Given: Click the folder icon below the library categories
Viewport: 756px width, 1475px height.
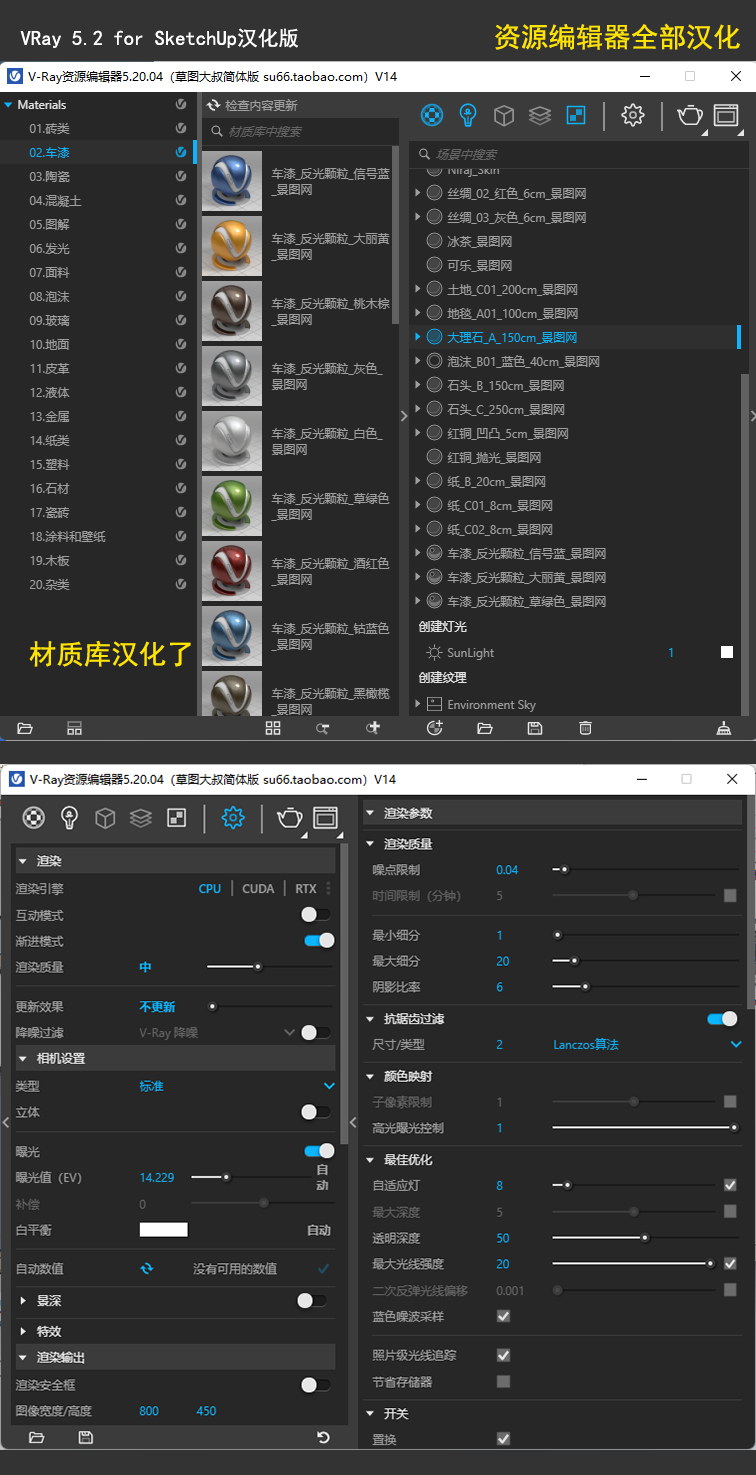Looking at the screenshot, I should point(25,728).
